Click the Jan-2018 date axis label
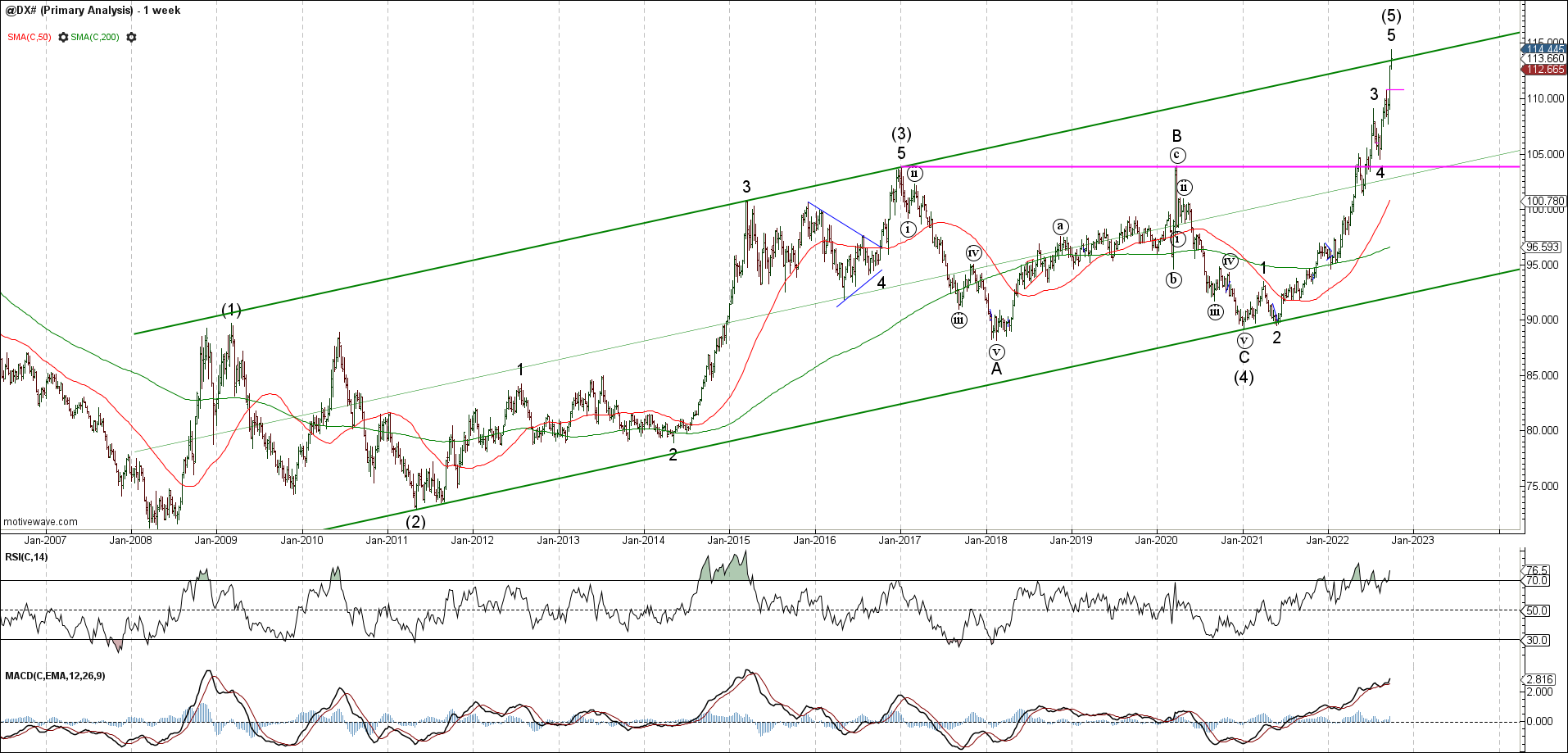 [x=986, y=540]
